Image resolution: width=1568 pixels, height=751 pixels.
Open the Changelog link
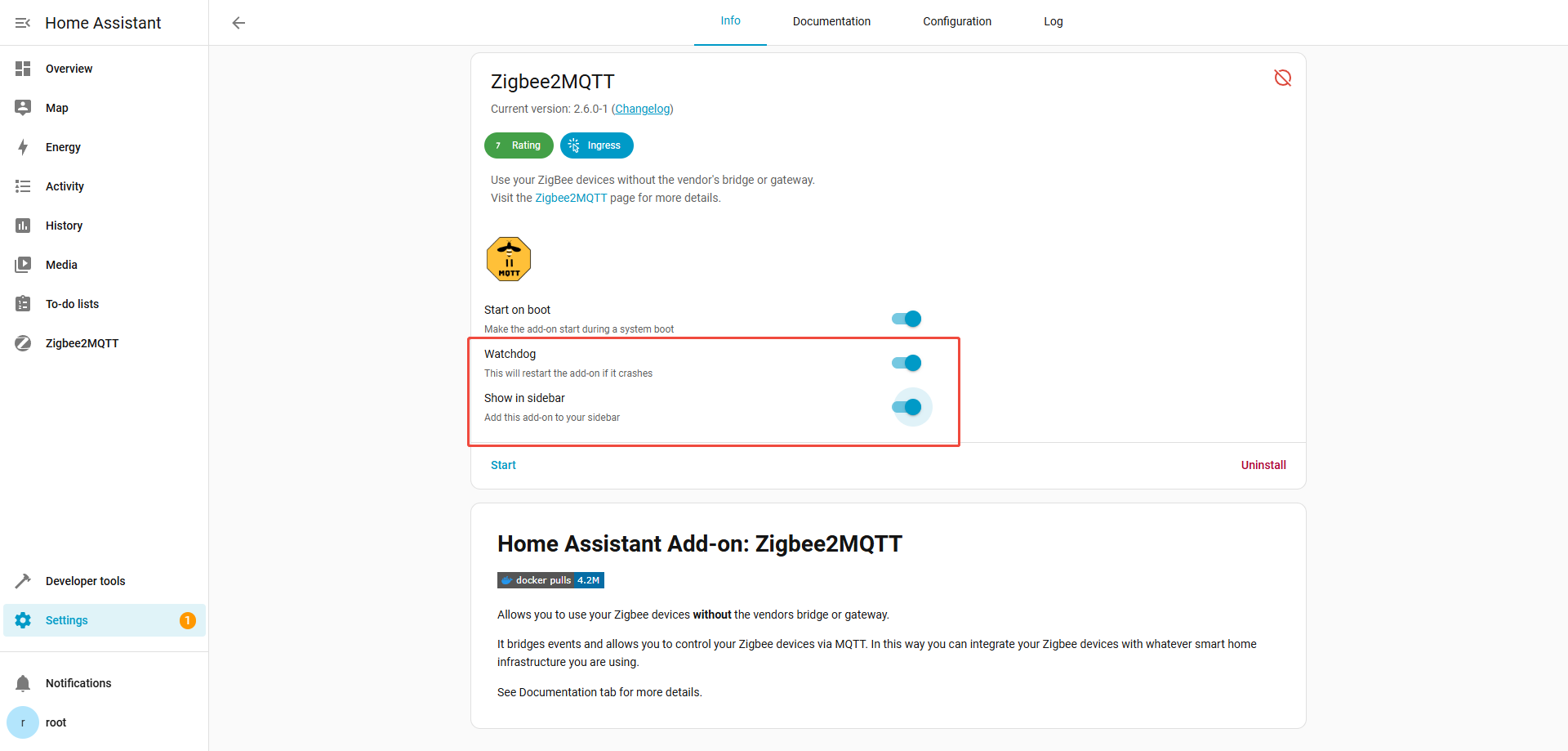[x=643, y=109]
